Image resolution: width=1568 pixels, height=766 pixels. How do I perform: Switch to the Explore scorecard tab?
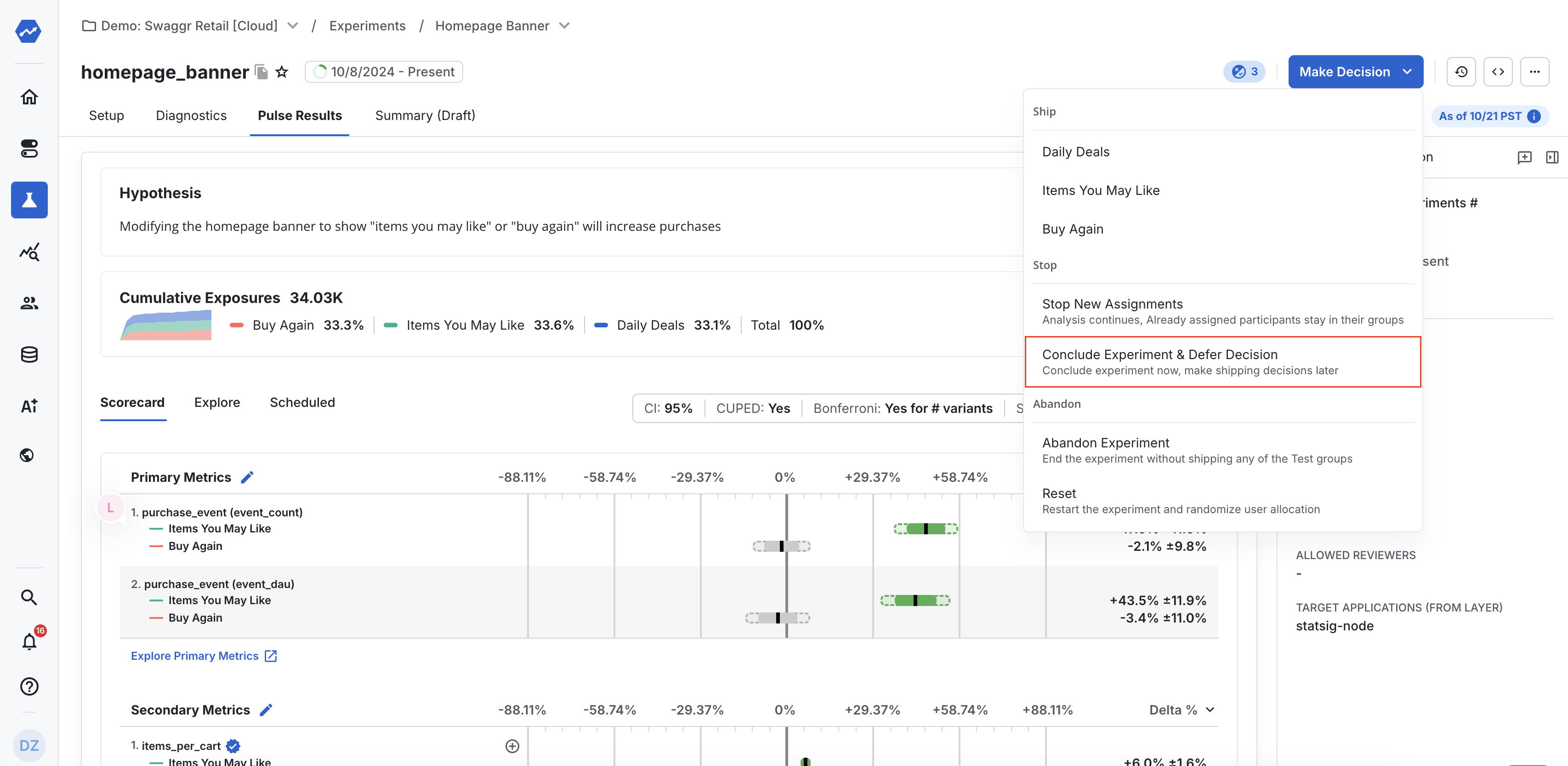[x=217, y=402]
